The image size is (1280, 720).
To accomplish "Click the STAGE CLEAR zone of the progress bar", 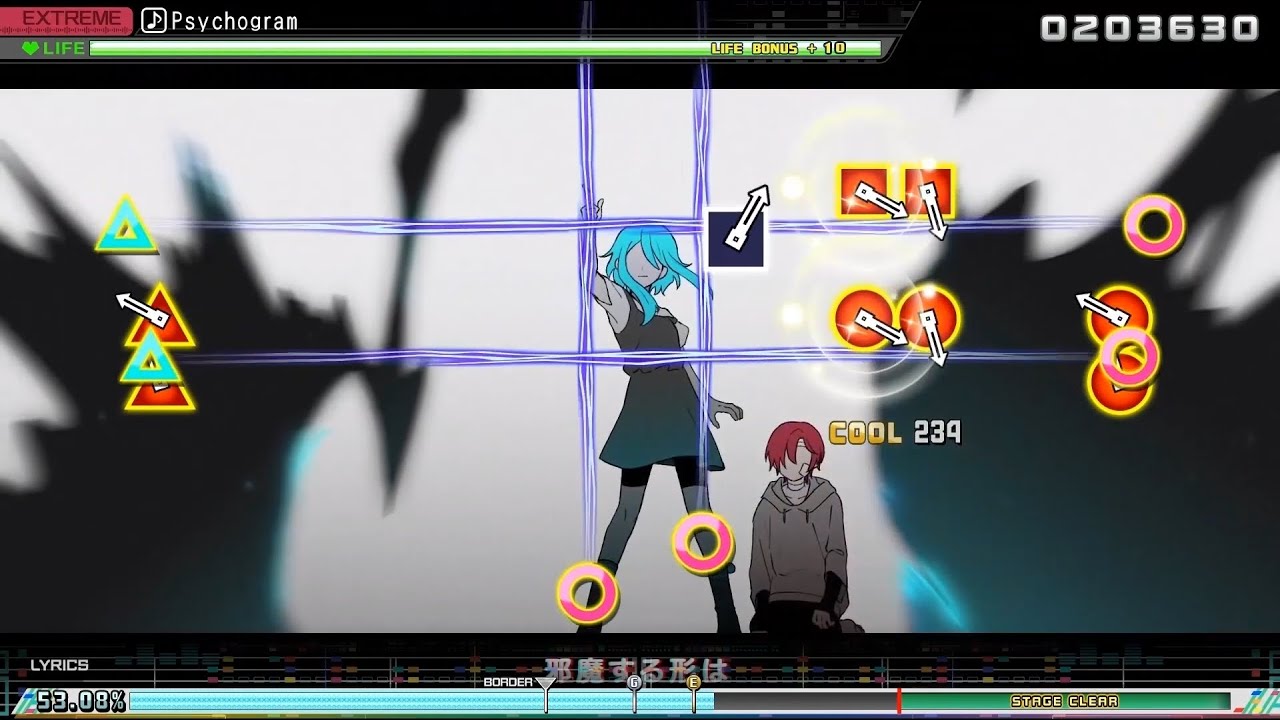I will click(x=1064, y=701).
